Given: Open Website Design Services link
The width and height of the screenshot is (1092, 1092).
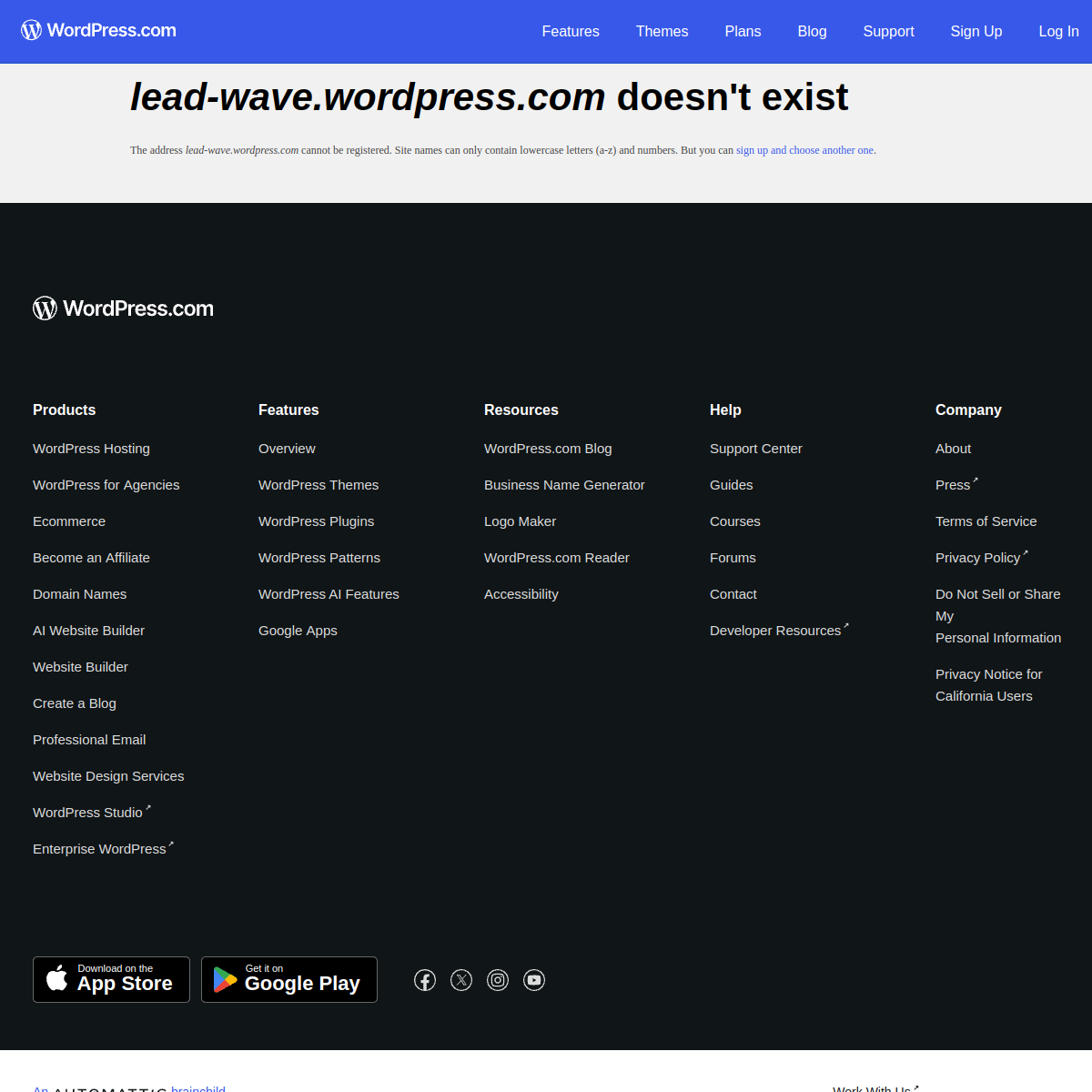Looking at the screenshot, I should click(x=108, y=776).
